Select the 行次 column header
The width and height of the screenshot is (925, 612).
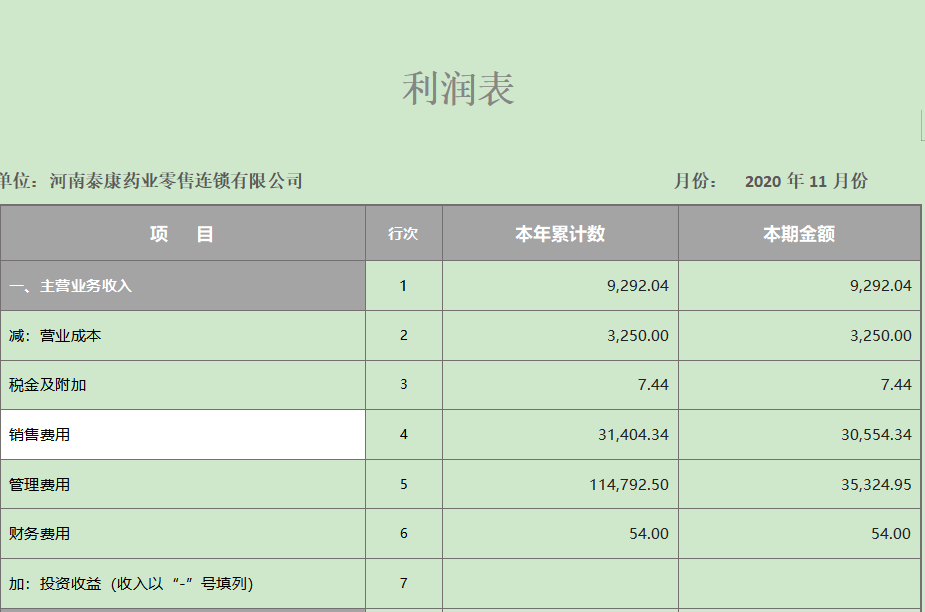[404, 234]
